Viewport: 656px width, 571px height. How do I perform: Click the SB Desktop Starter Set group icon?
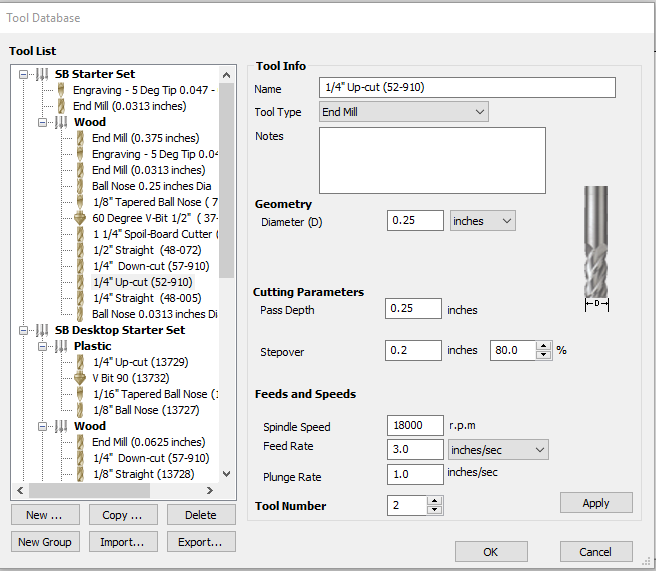tap(42, 330)
